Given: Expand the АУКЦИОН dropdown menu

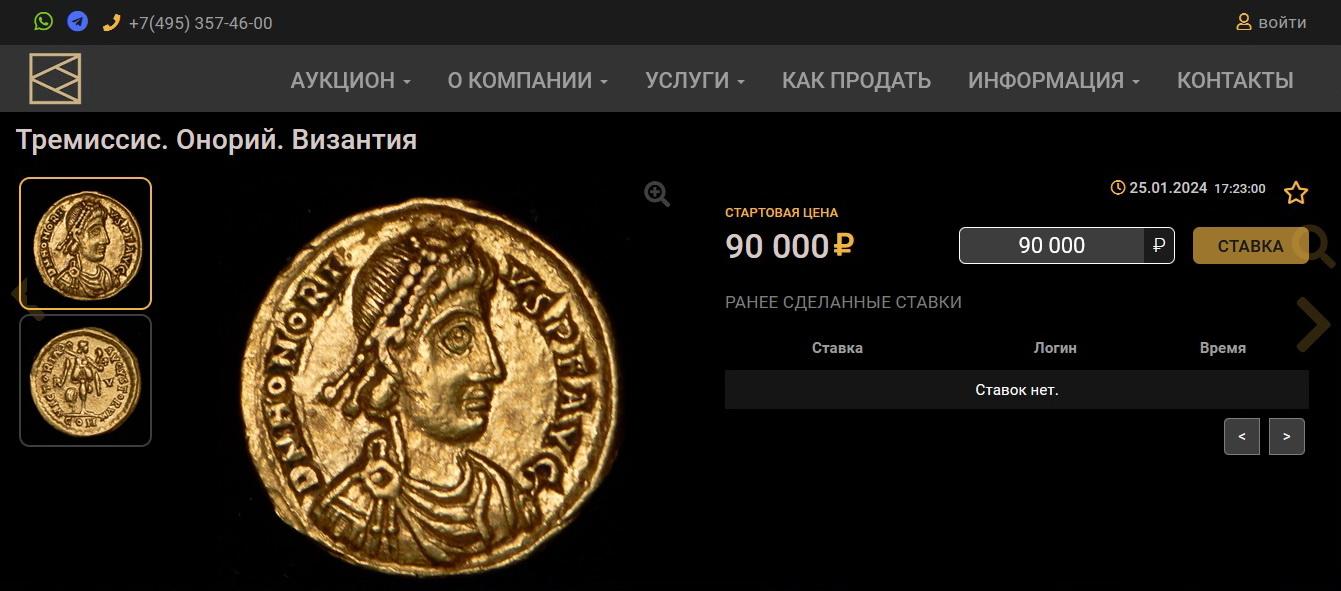Looking at the screenshot, I should coord(350,81).
